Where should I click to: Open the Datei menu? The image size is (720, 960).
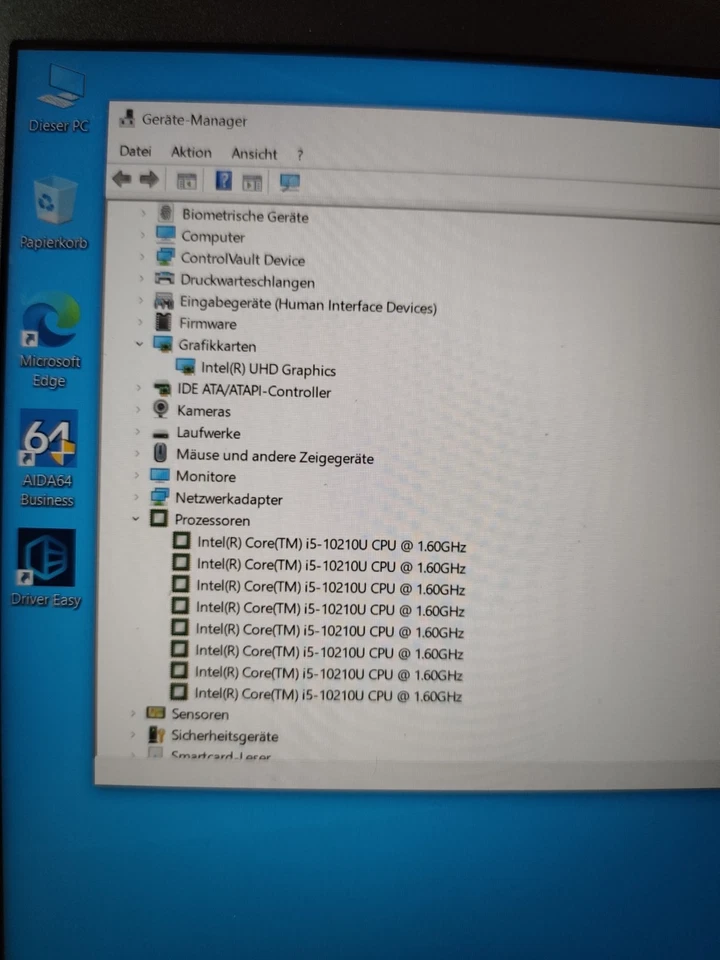(135, 151)
